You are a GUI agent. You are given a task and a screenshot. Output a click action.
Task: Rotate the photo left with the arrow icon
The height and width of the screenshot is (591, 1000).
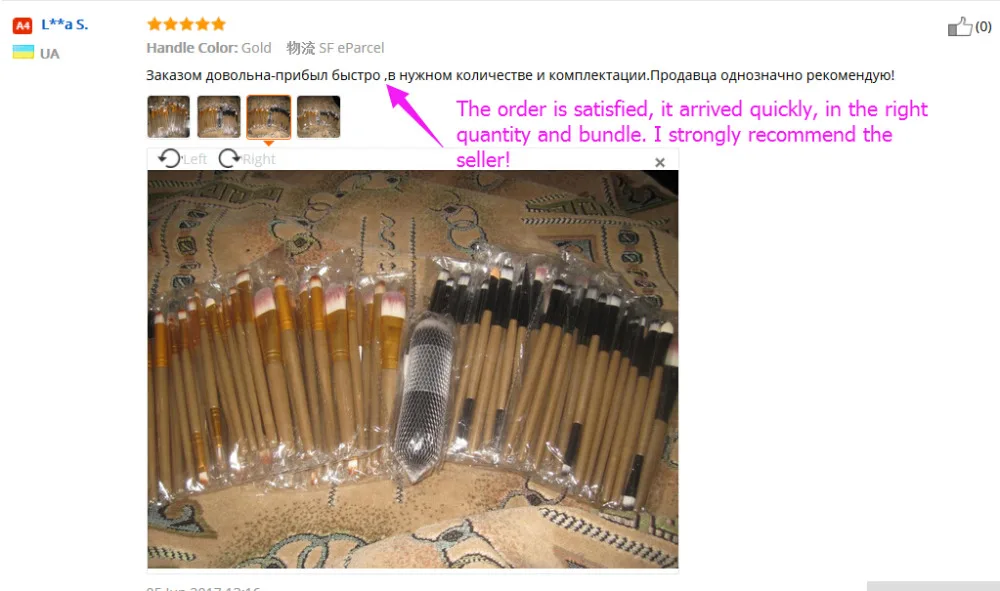point(170,157)
